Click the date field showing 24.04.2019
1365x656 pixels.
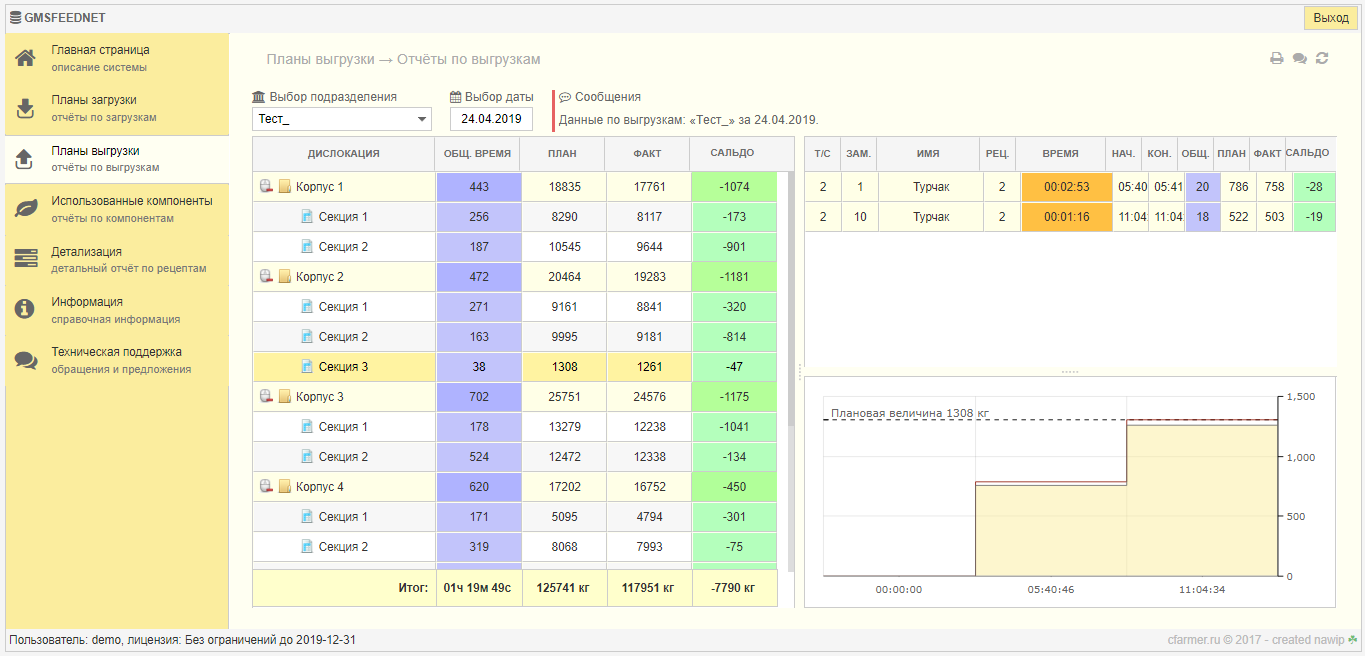click(x=491, y=119)
